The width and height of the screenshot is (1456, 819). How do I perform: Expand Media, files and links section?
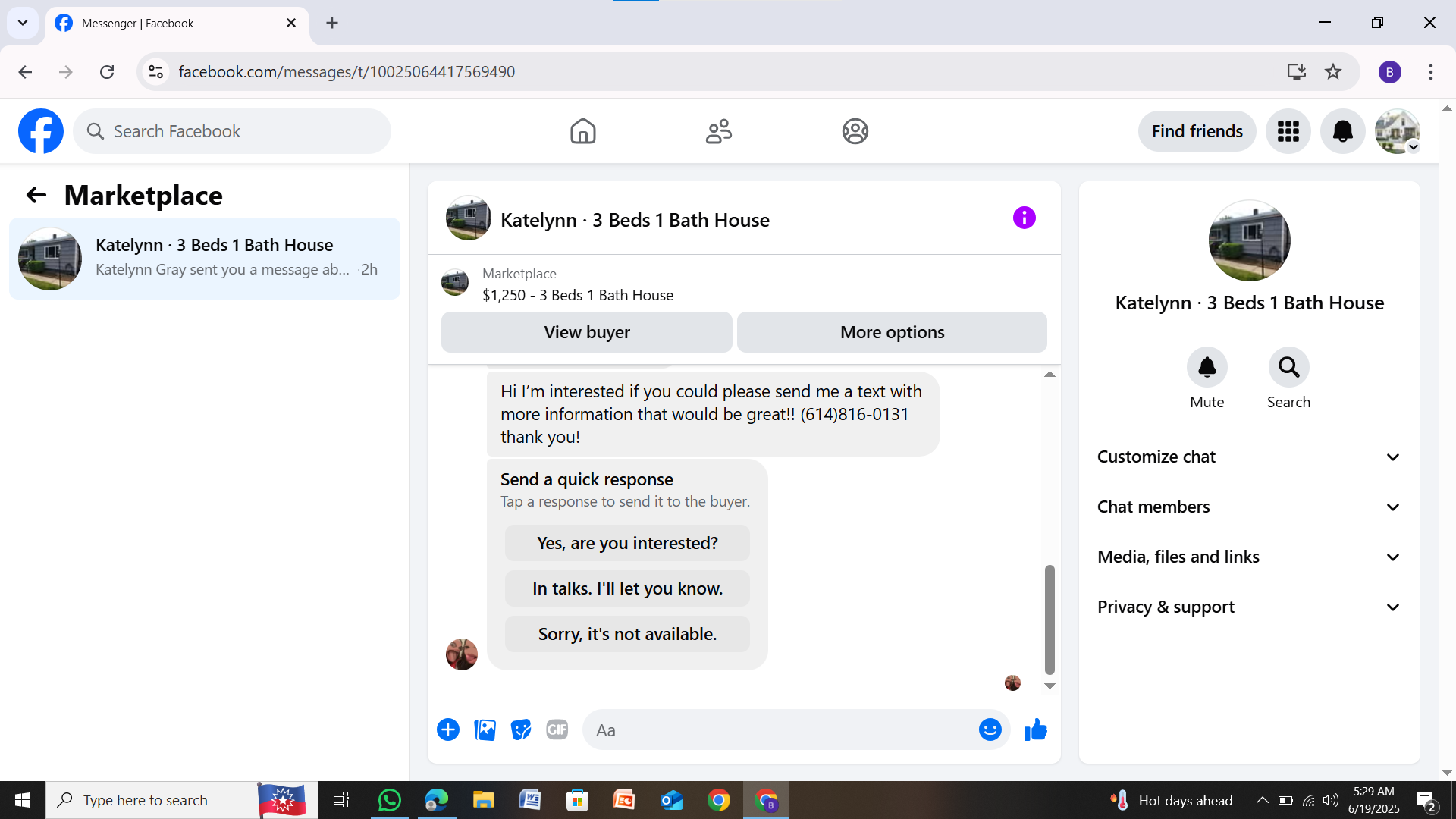1248,557
